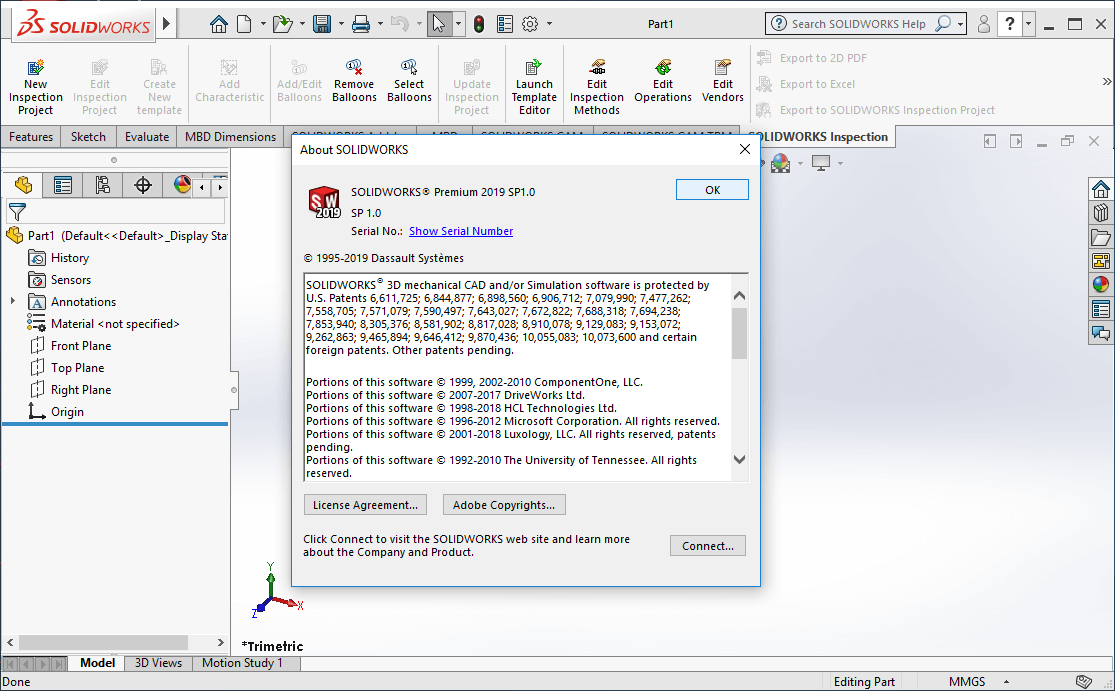Open File Explorer in the task pane
This screenshot has width=1115, height=691.
[1101, 237]
